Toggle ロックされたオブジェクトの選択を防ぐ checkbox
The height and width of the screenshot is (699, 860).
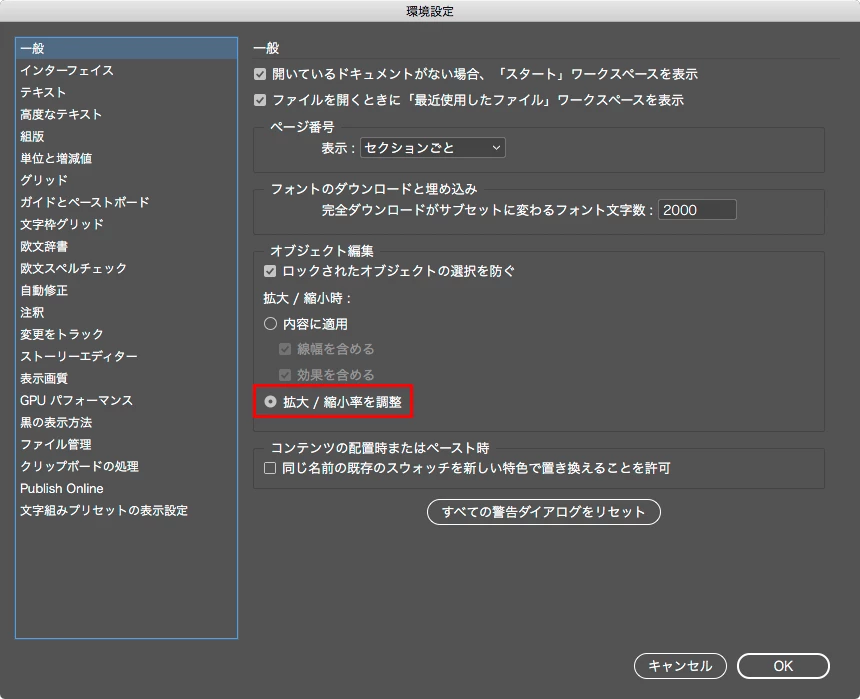click(x=270, y=271)
